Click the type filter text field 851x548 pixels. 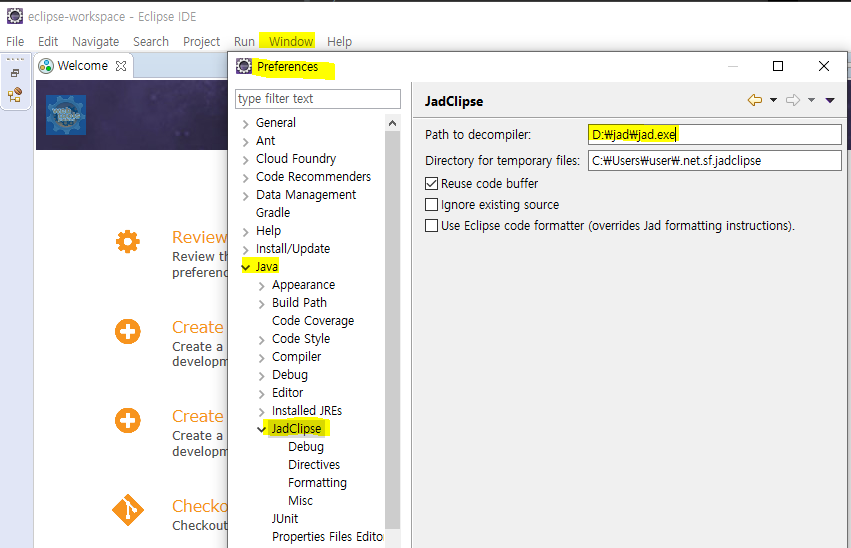coord(318,99)
